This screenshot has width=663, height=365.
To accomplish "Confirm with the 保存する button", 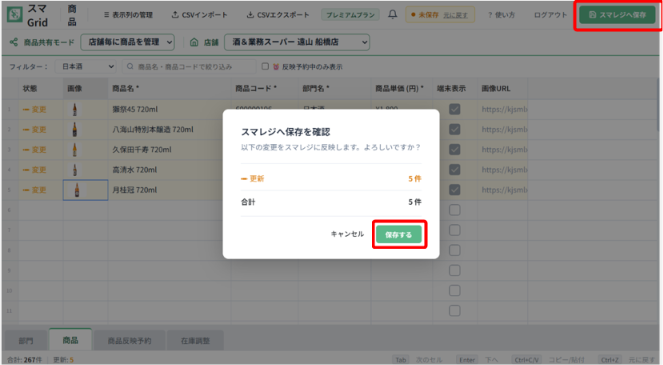I will point(399,234).
